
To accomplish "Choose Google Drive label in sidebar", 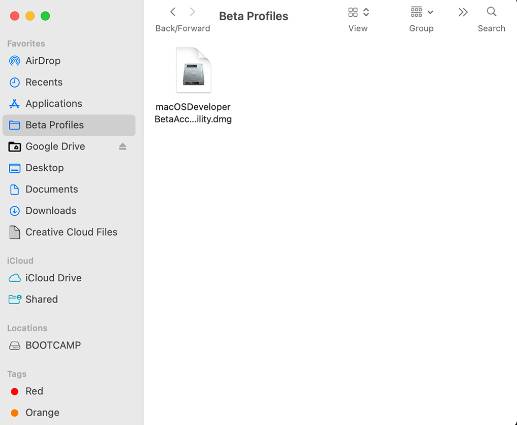I will pos(55,147).
